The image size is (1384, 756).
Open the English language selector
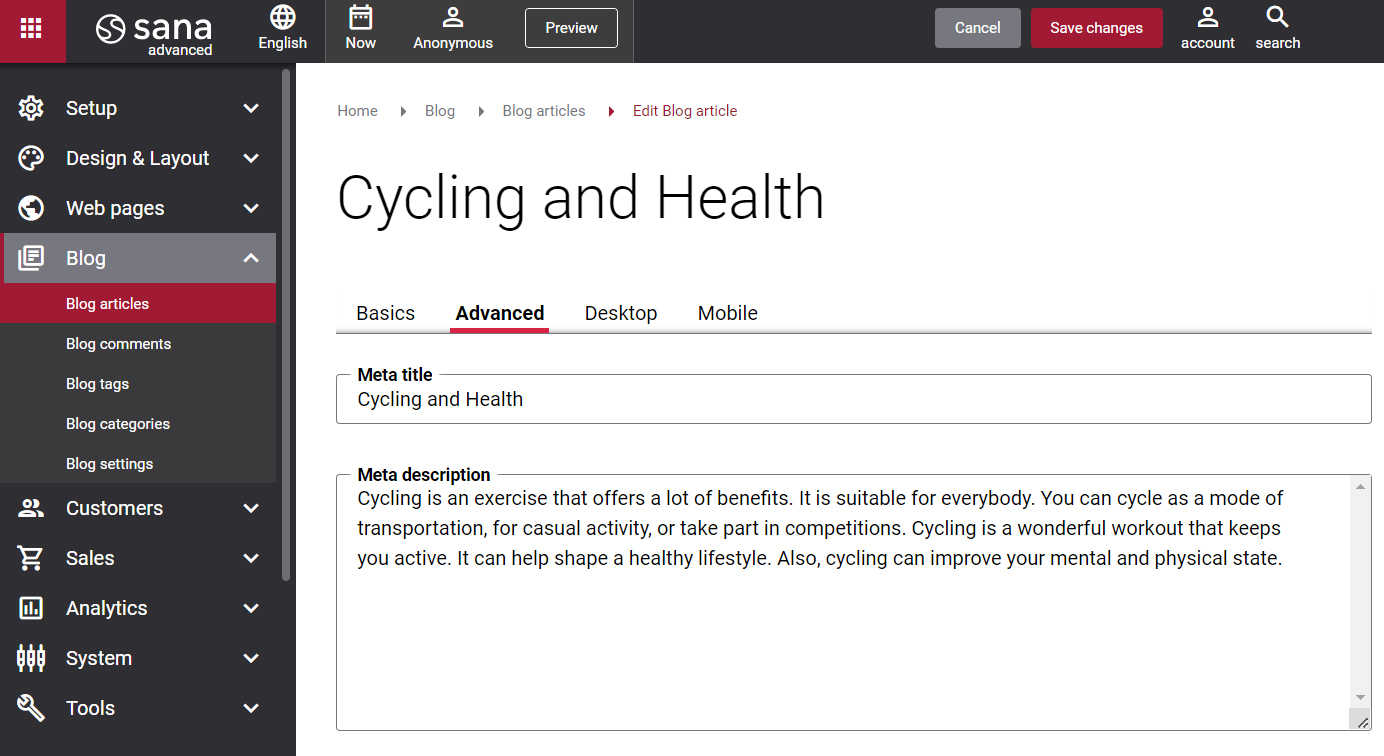(282, 20)
